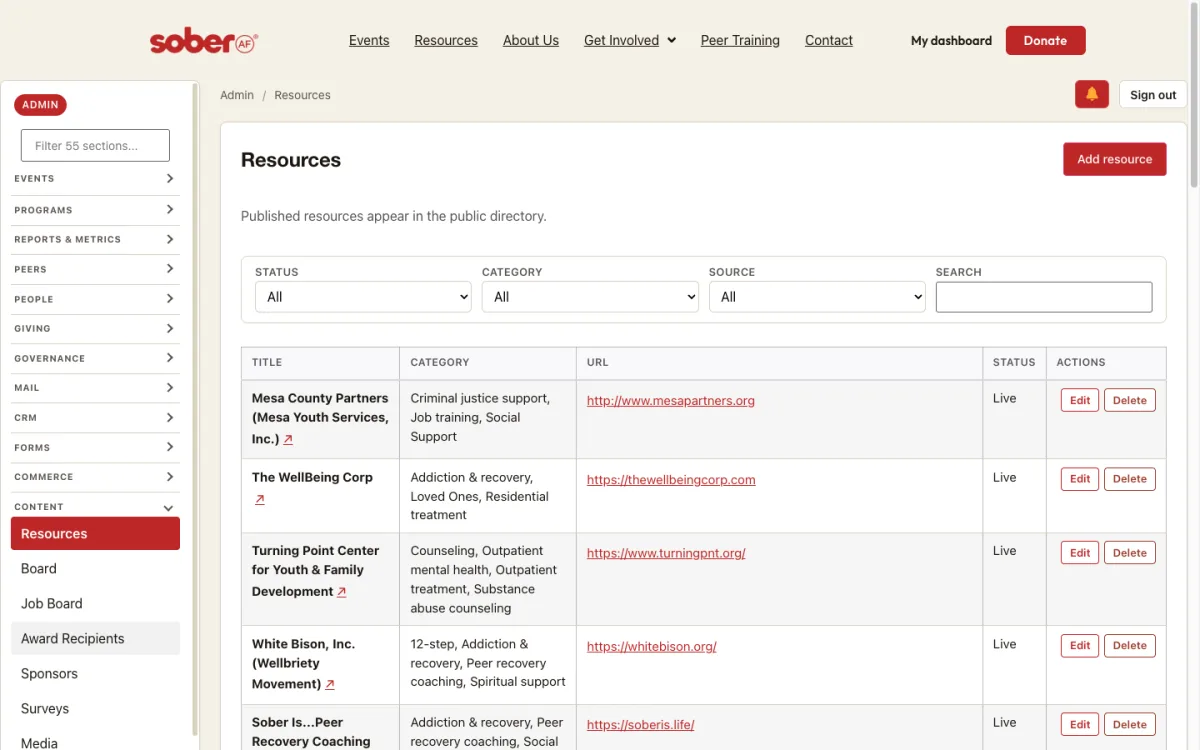Go to Events in top navigation

click(x=369, y=41)
